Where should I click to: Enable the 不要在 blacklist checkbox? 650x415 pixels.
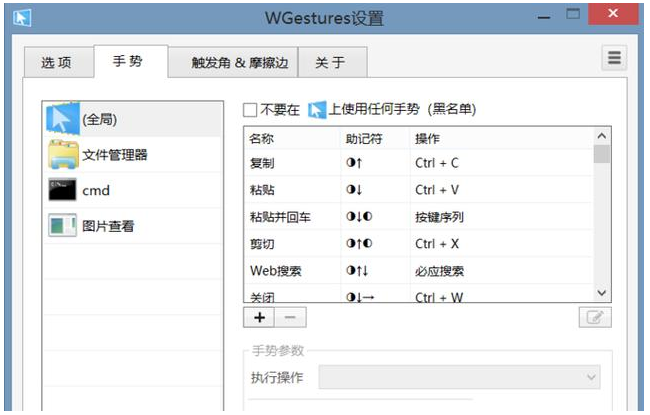(250, 110)
